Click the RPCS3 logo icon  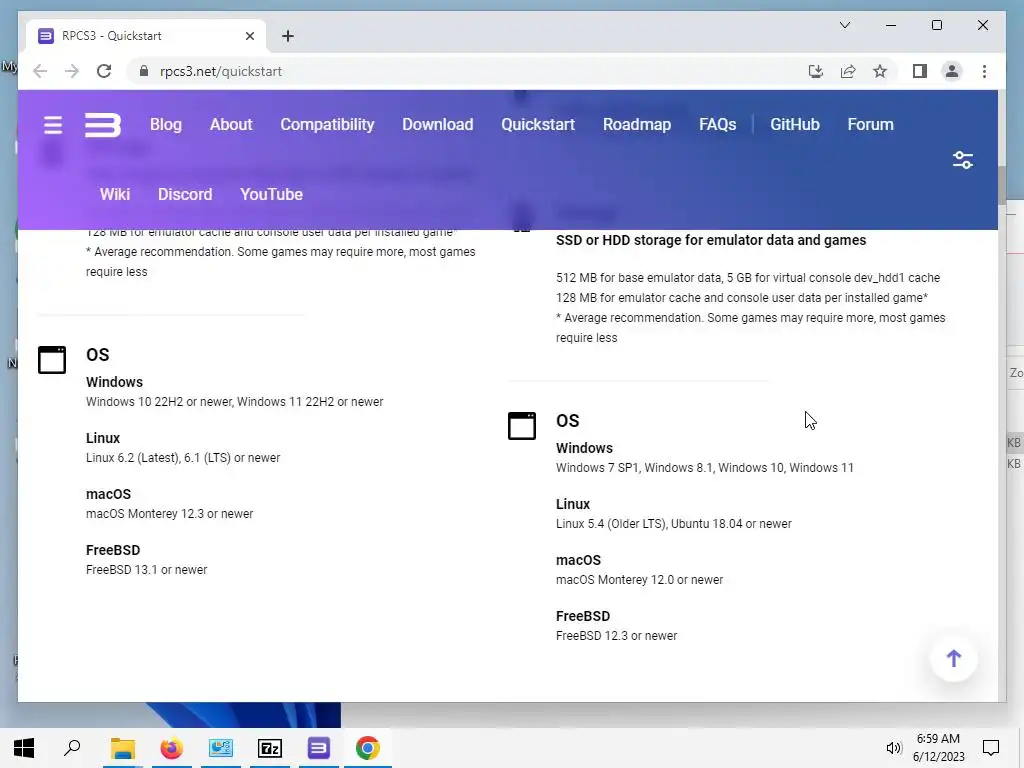tap(103, 125)
